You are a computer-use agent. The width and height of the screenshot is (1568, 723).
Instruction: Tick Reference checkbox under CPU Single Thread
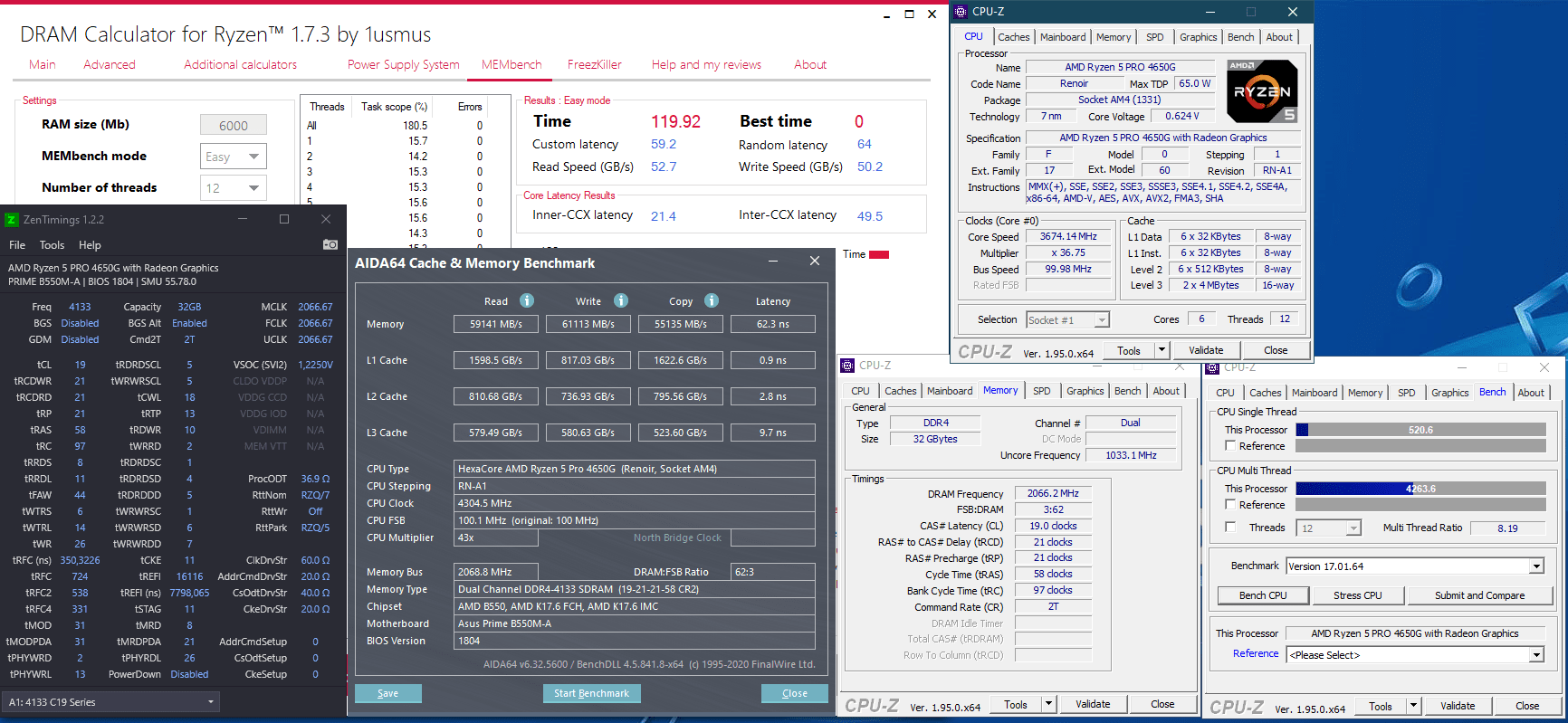coord(1230,446)
